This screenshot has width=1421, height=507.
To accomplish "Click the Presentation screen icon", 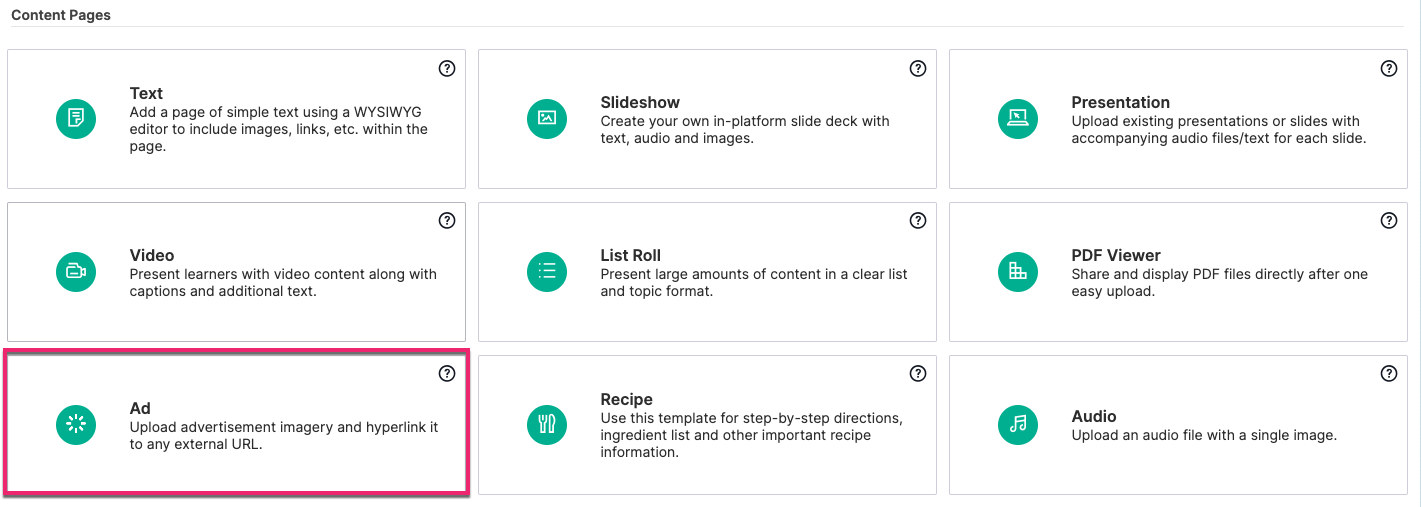I will pos(1018,119).
